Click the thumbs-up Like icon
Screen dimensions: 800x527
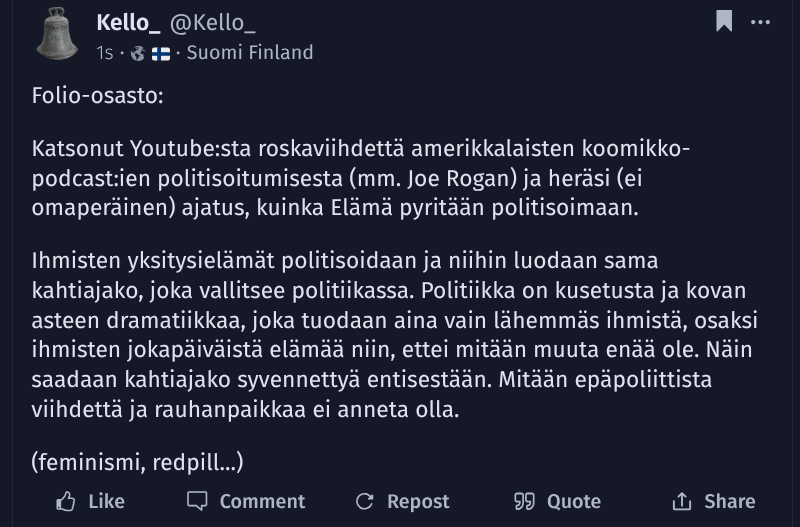click(65, 501)
